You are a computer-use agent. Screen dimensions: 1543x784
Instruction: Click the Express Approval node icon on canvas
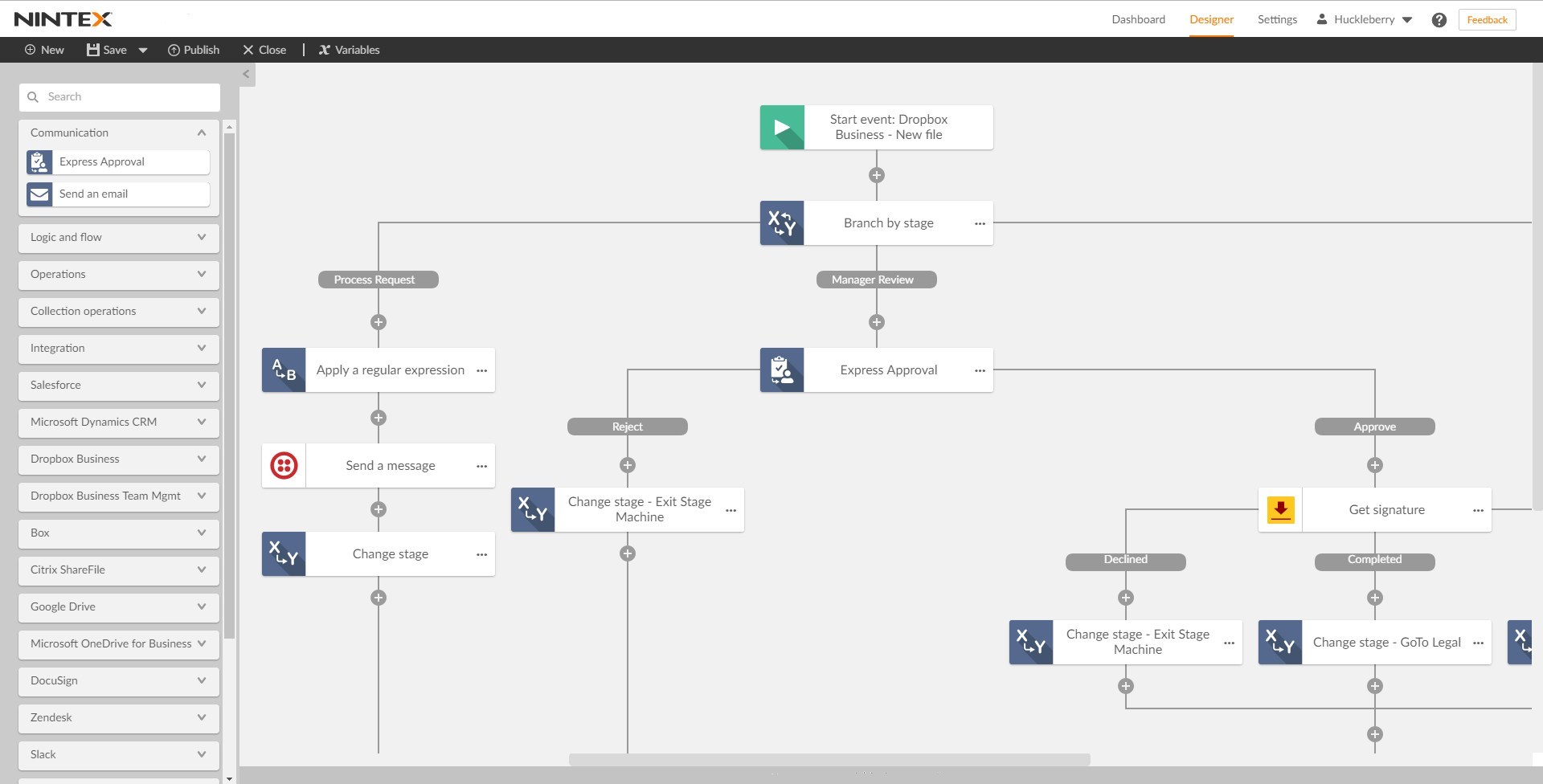click(782, 370)
